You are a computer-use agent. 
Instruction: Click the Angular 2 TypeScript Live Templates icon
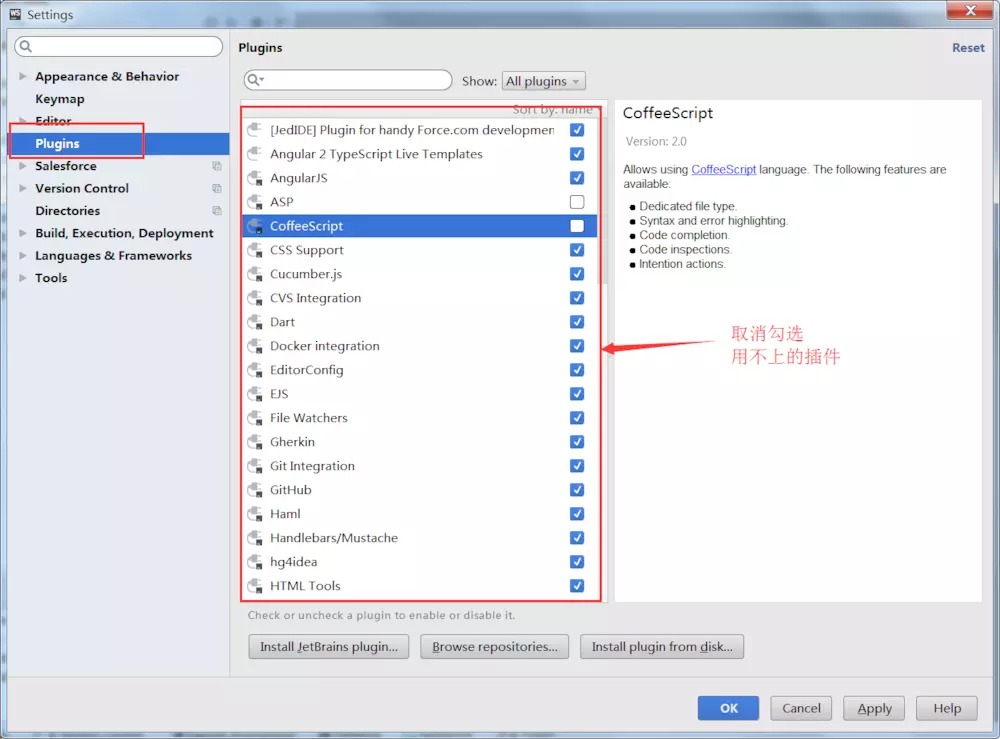pos(255,154)
